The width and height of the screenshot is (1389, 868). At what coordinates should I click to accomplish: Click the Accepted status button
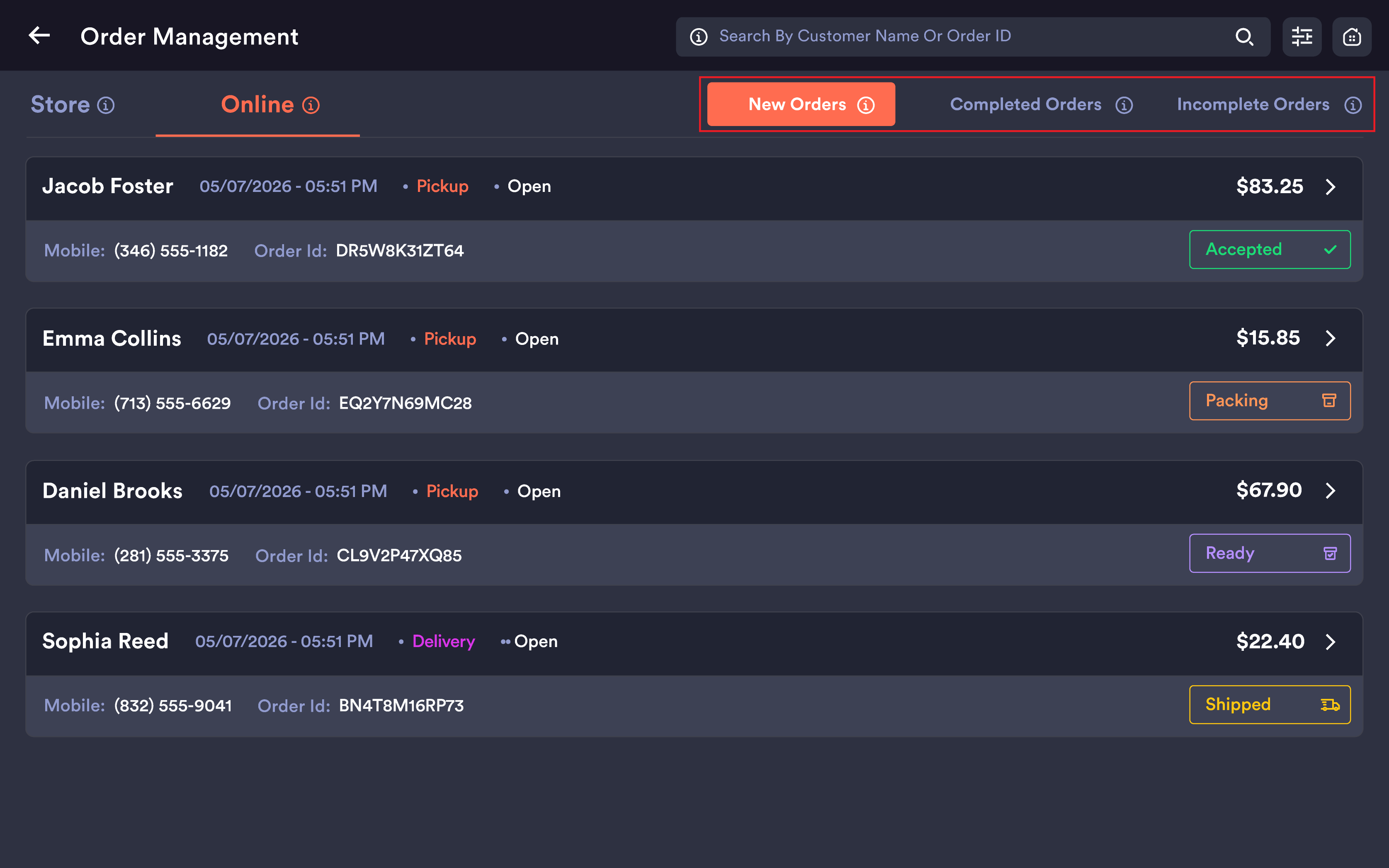1270,249
